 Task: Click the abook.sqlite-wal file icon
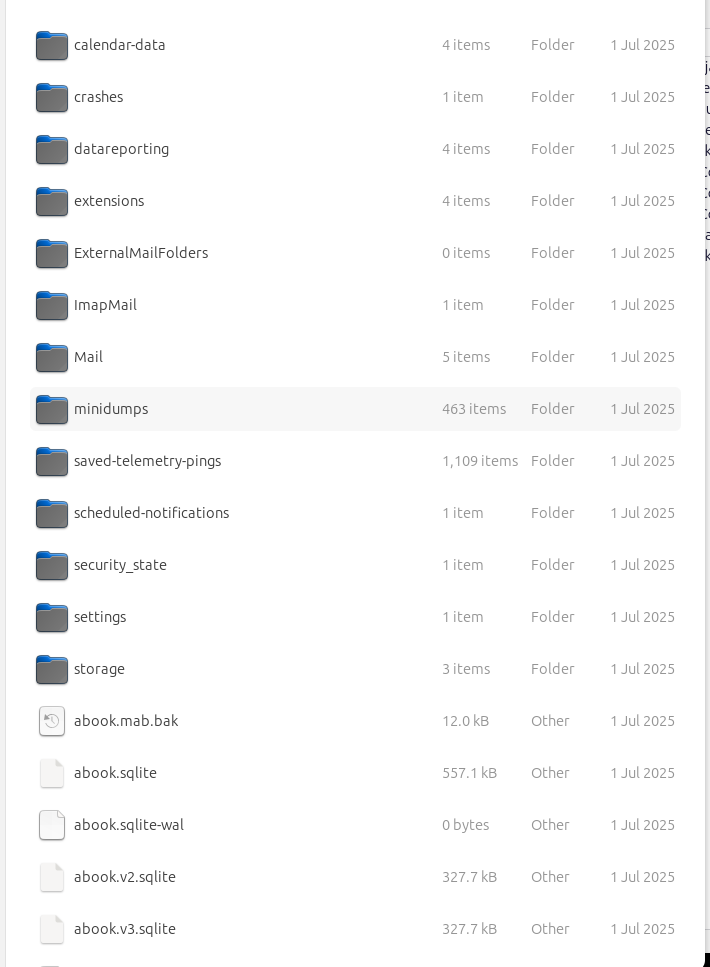click(52, 825)
